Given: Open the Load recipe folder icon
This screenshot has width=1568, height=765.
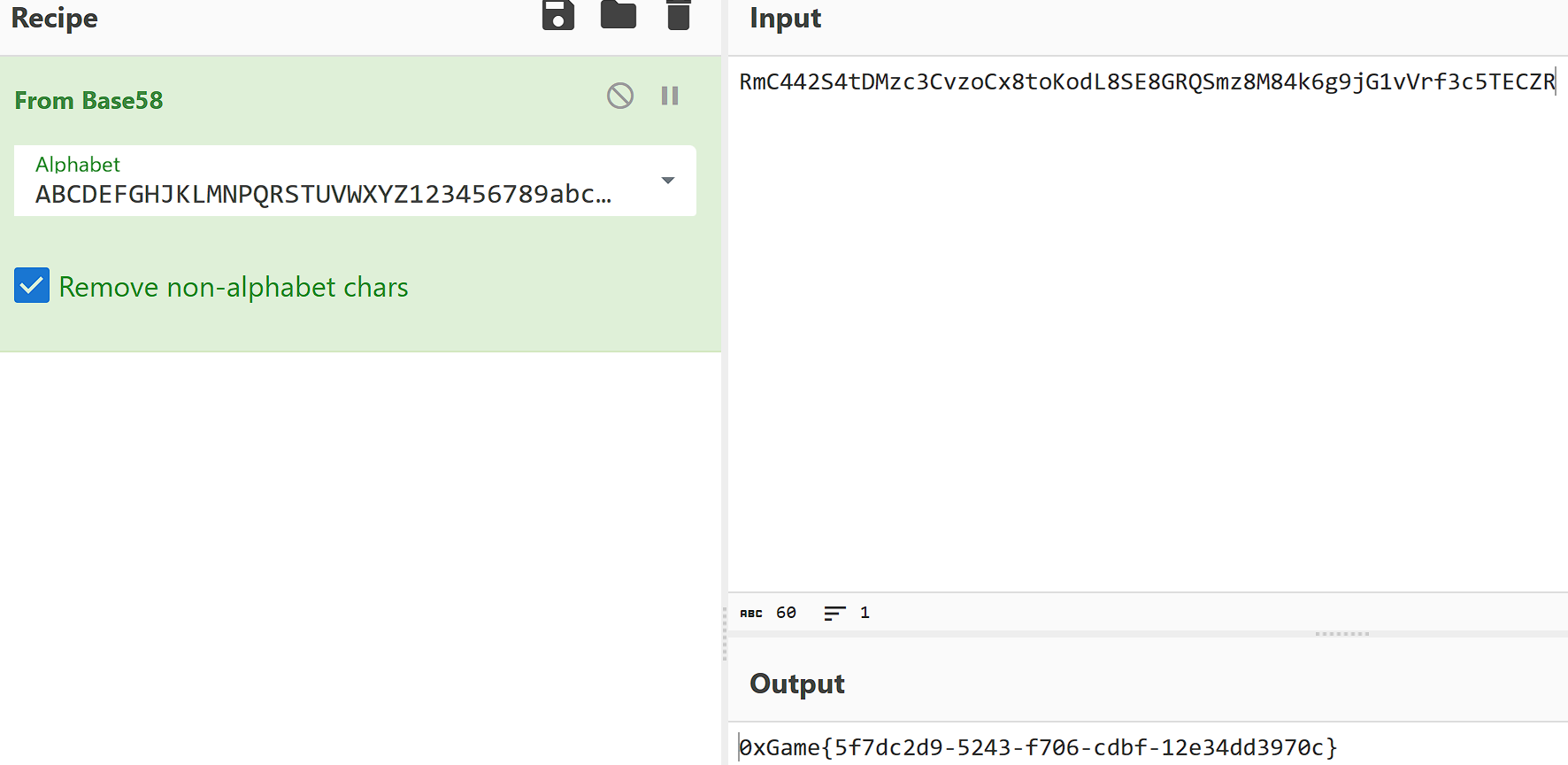Looking at the screenshot, I should 618,15.
